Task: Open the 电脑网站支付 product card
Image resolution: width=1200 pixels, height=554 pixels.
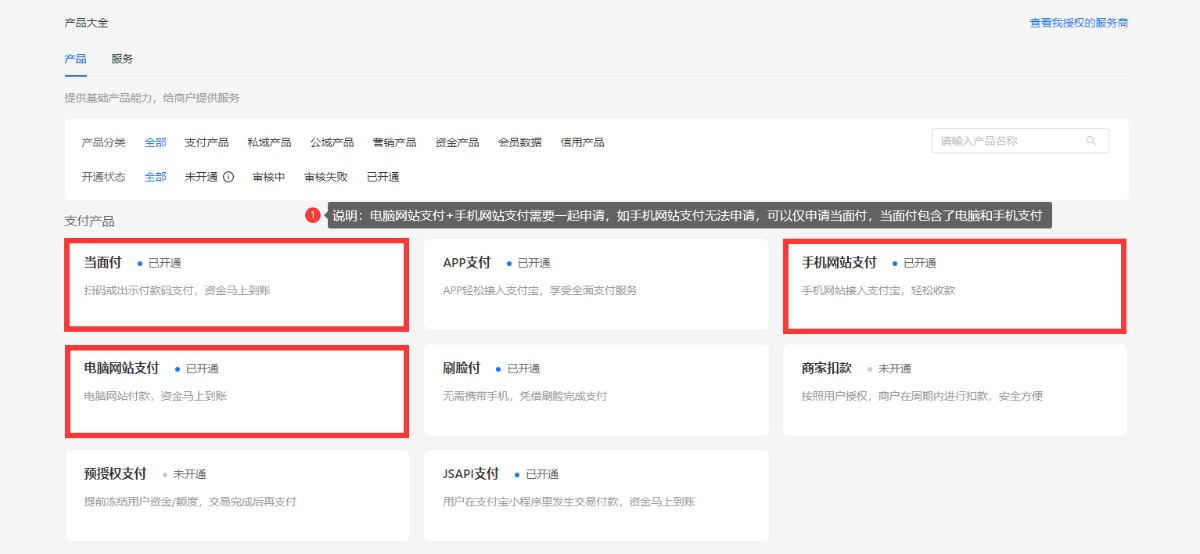Action: [237, 390]
